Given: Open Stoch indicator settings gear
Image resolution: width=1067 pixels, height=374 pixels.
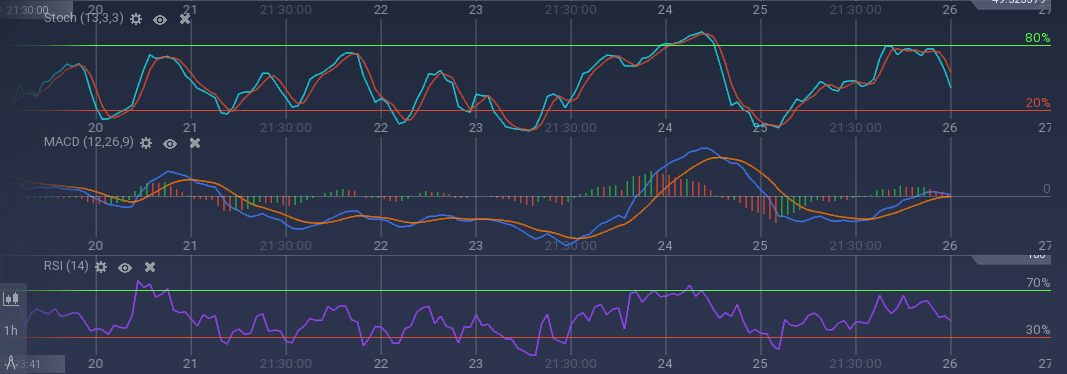Looking at the screenshot, I should point(136,19).
